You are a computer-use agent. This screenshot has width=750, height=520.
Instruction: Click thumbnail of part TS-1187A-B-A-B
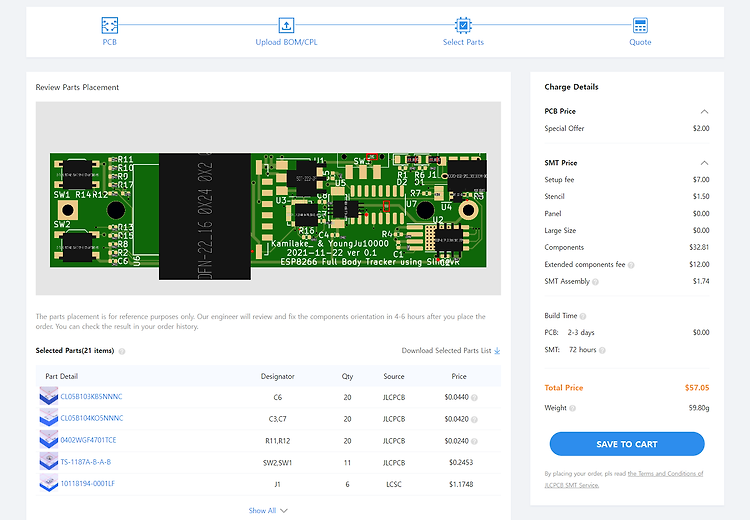48,462
